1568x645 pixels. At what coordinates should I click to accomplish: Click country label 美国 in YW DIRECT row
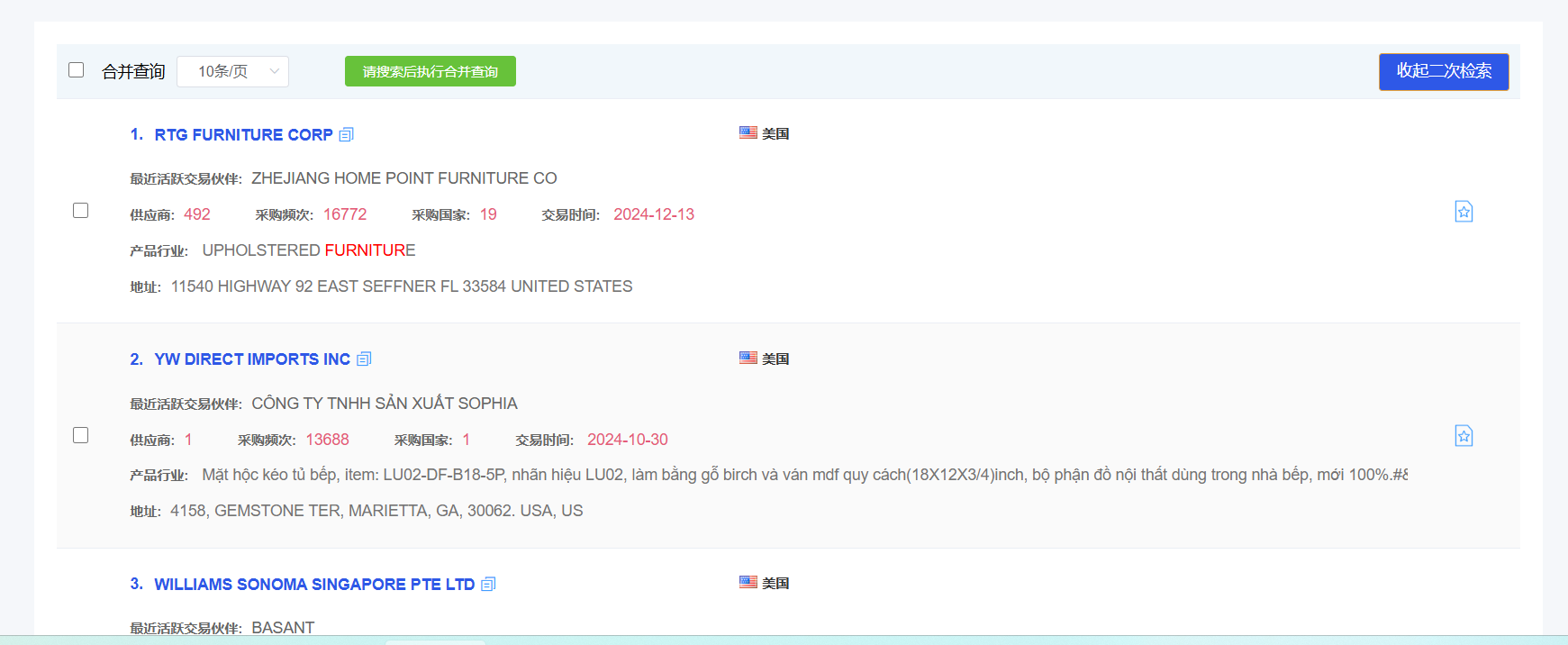click(x=775, y=359)
